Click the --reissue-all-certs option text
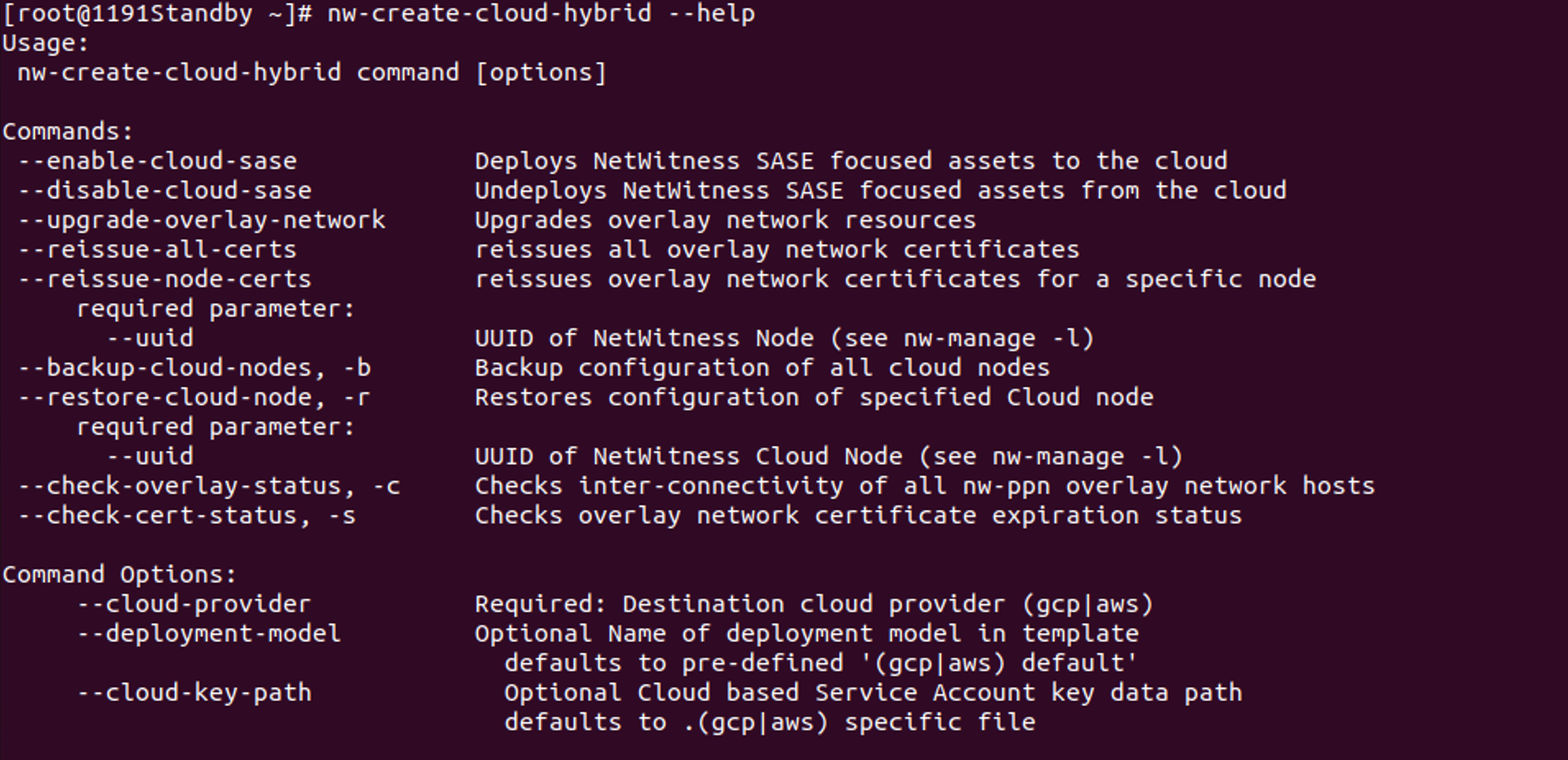Screen dimensions: 1568x760 (157, 250)
